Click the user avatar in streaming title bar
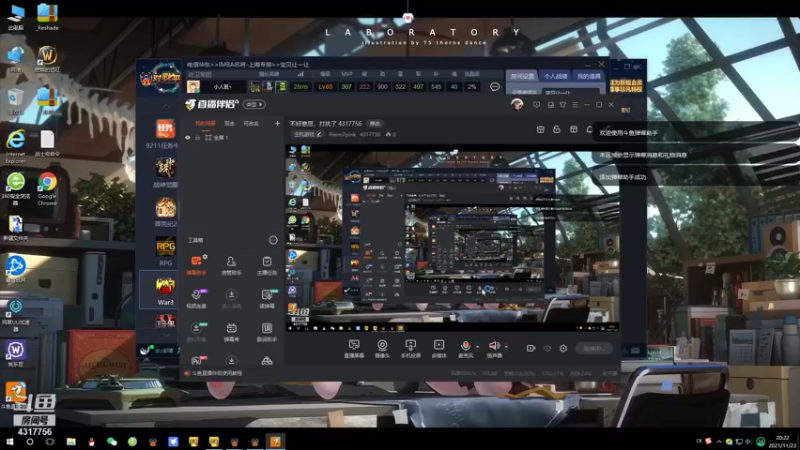The width and height of the screenshot is (800, 450). coord(517,105)
